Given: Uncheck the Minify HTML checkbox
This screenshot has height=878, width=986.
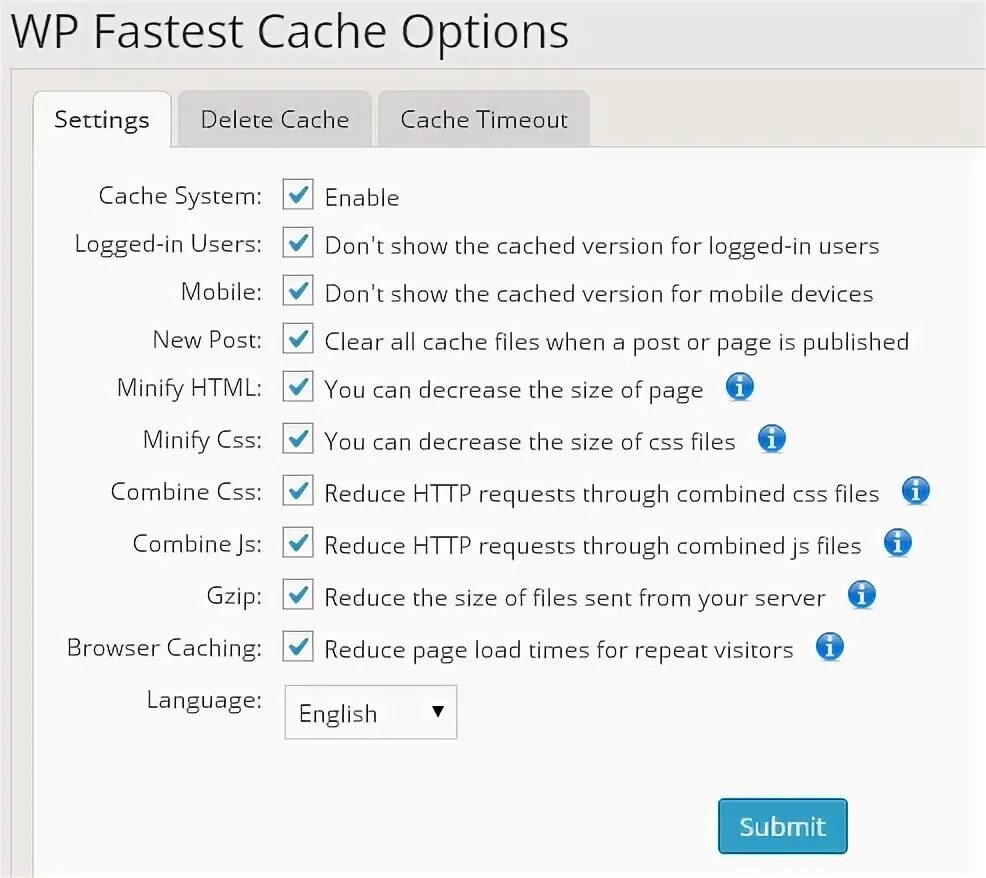Looking at the screenshot, I should point(298,387).
